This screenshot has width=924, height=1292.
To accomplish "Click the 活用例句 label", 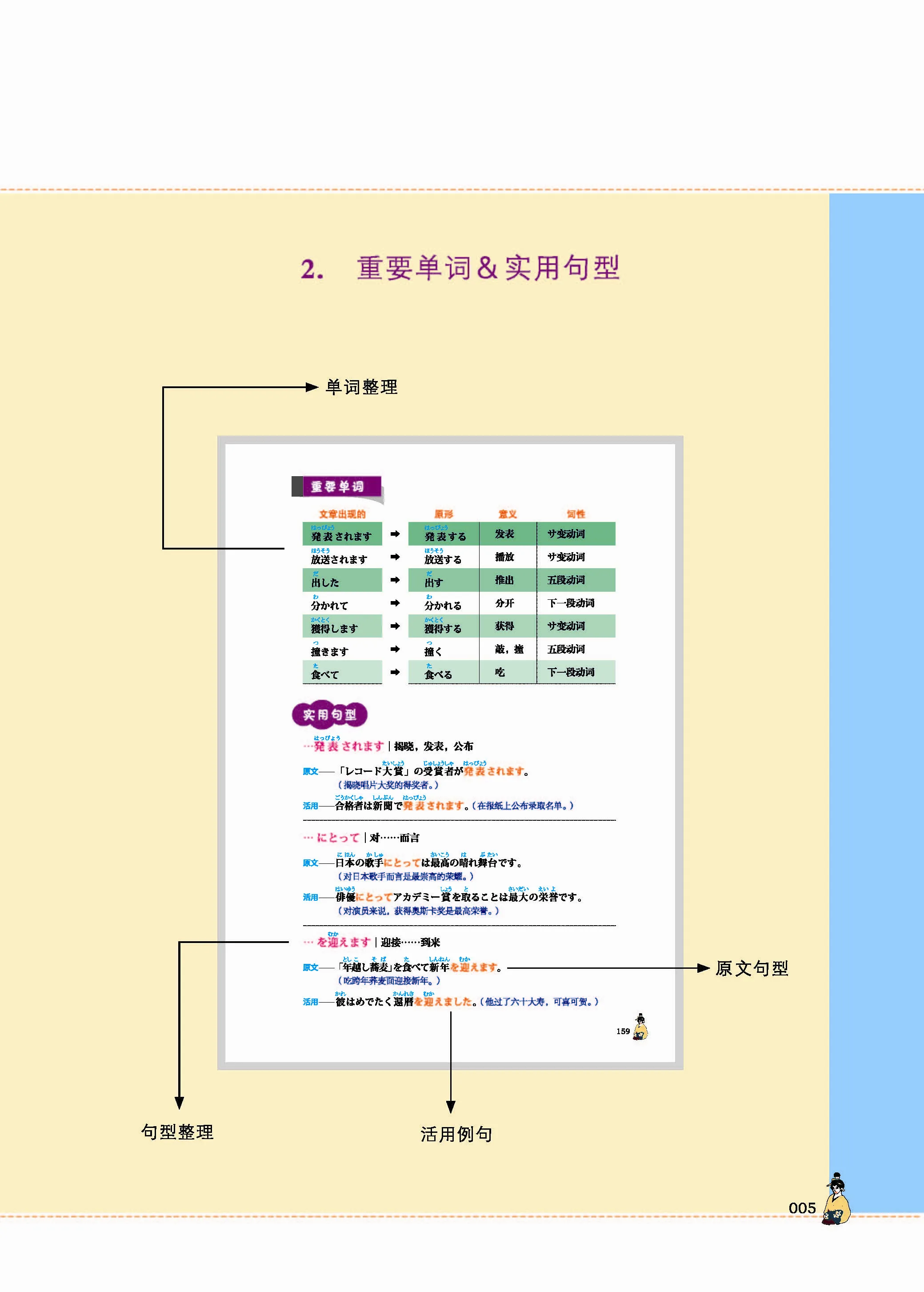I will (456, 1134).
